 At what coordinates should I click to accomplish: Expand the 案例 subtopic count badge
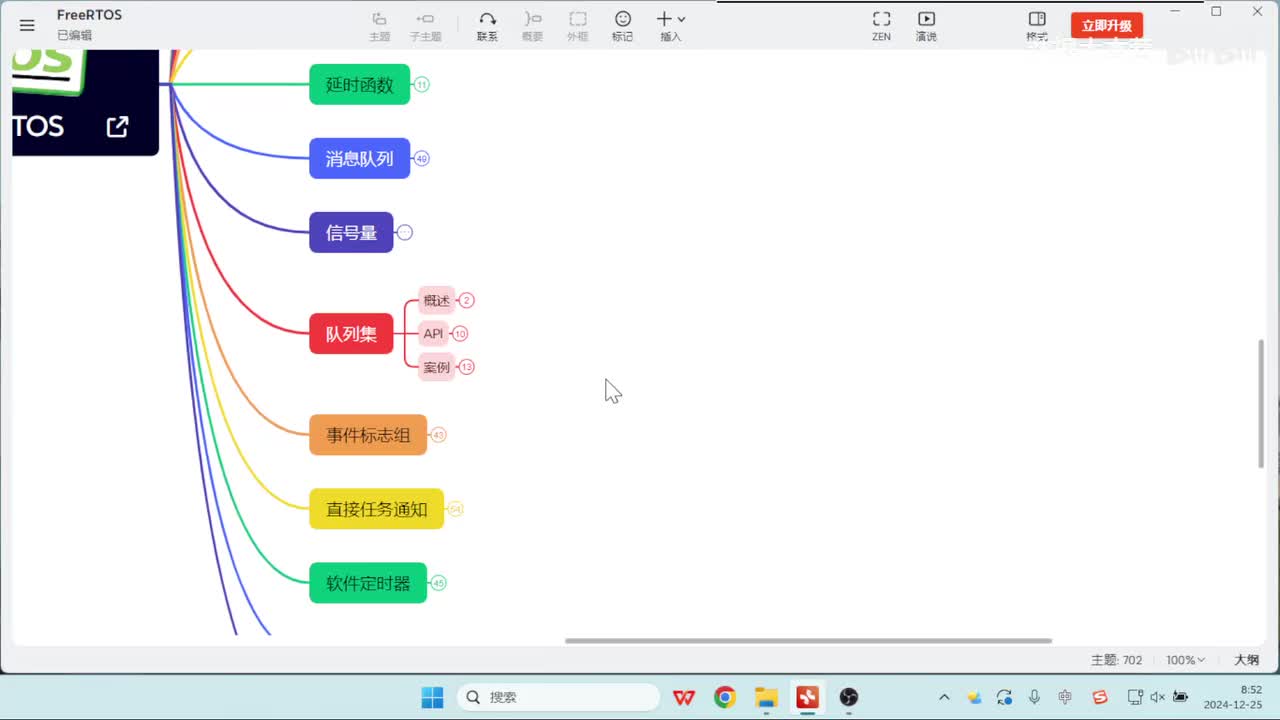point(467,367)
